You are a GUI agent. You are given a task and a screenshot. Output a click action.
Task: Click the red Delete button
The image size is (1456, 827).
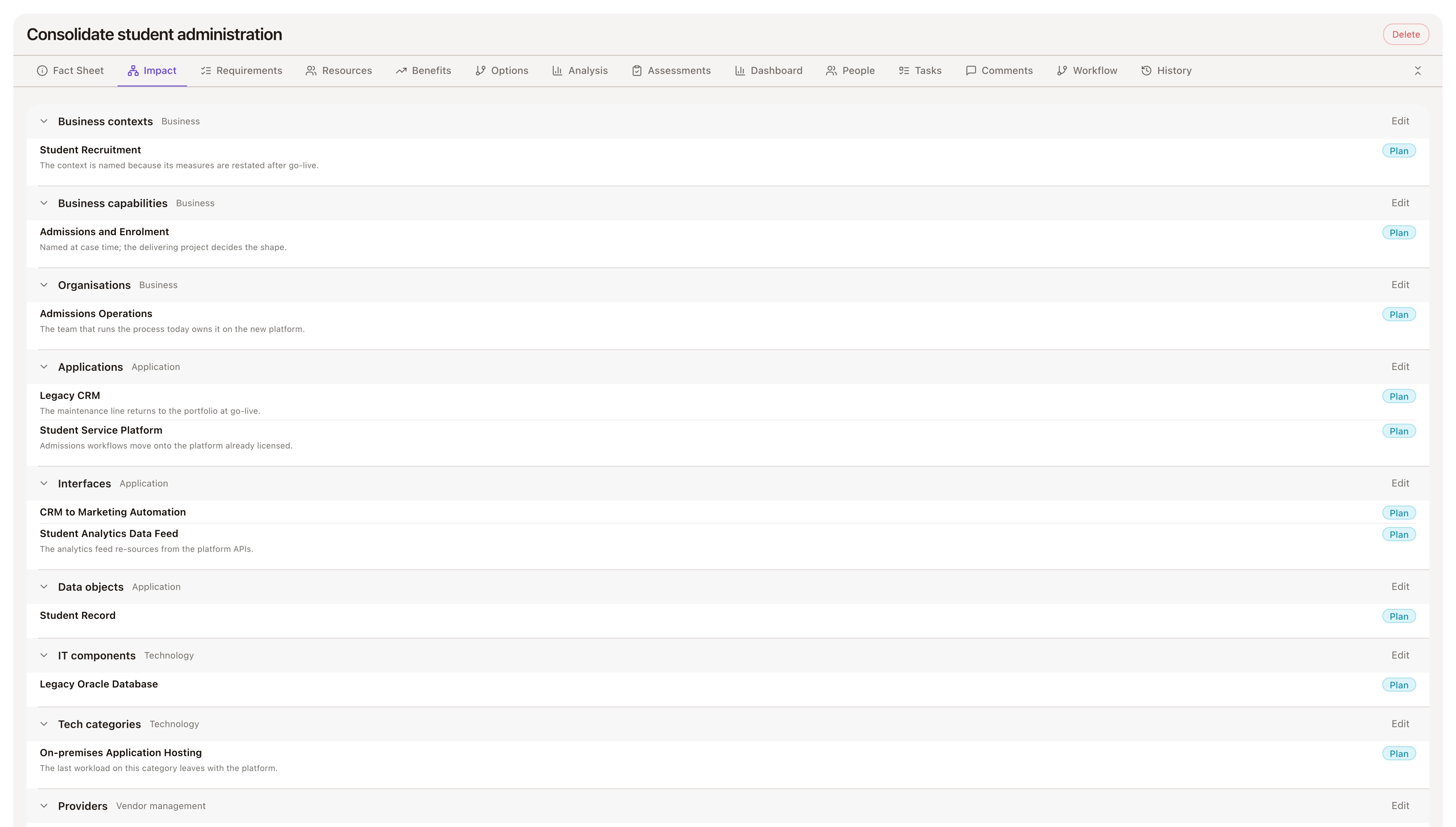point(1406,34)
